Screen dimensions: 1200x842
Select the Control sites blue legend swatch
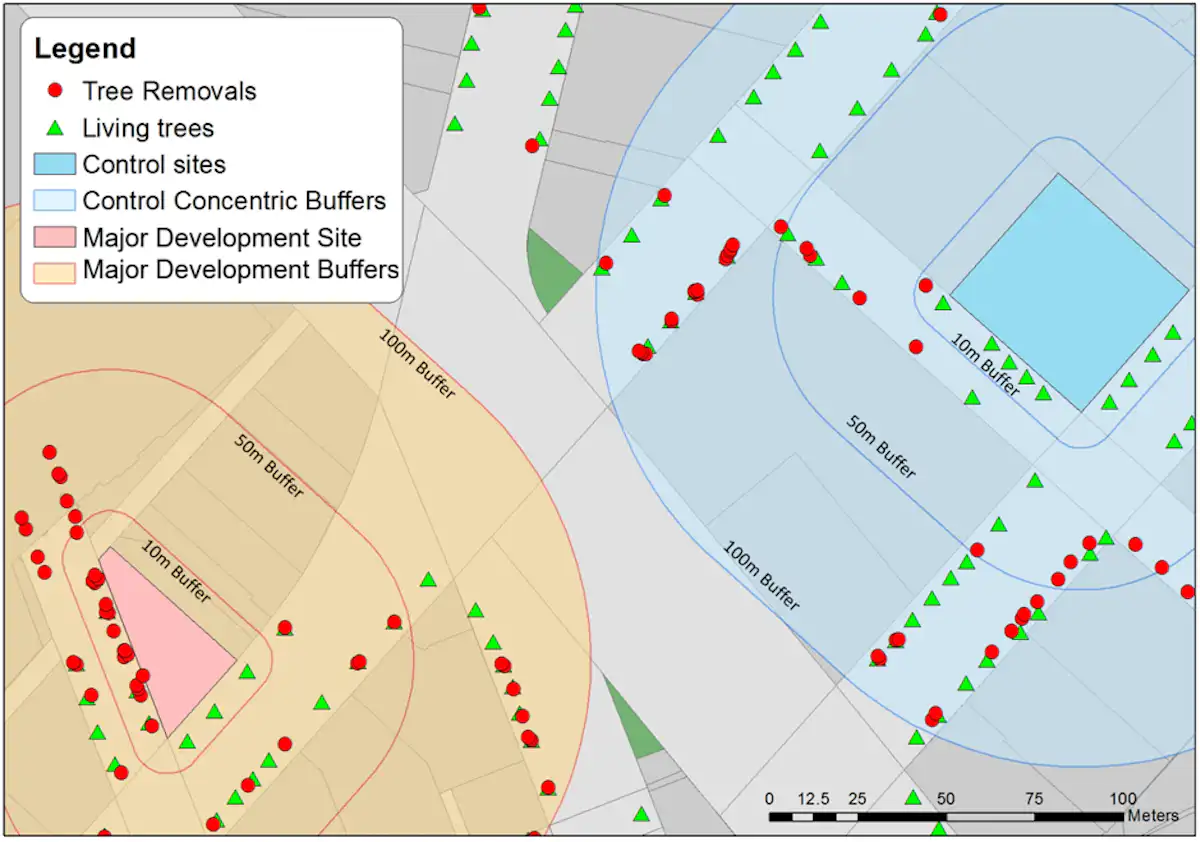pyautogui.click(x=55, y=164)
